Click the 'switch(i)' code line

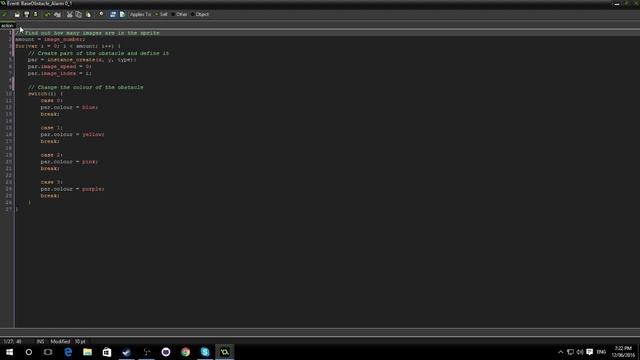(45, 93)
